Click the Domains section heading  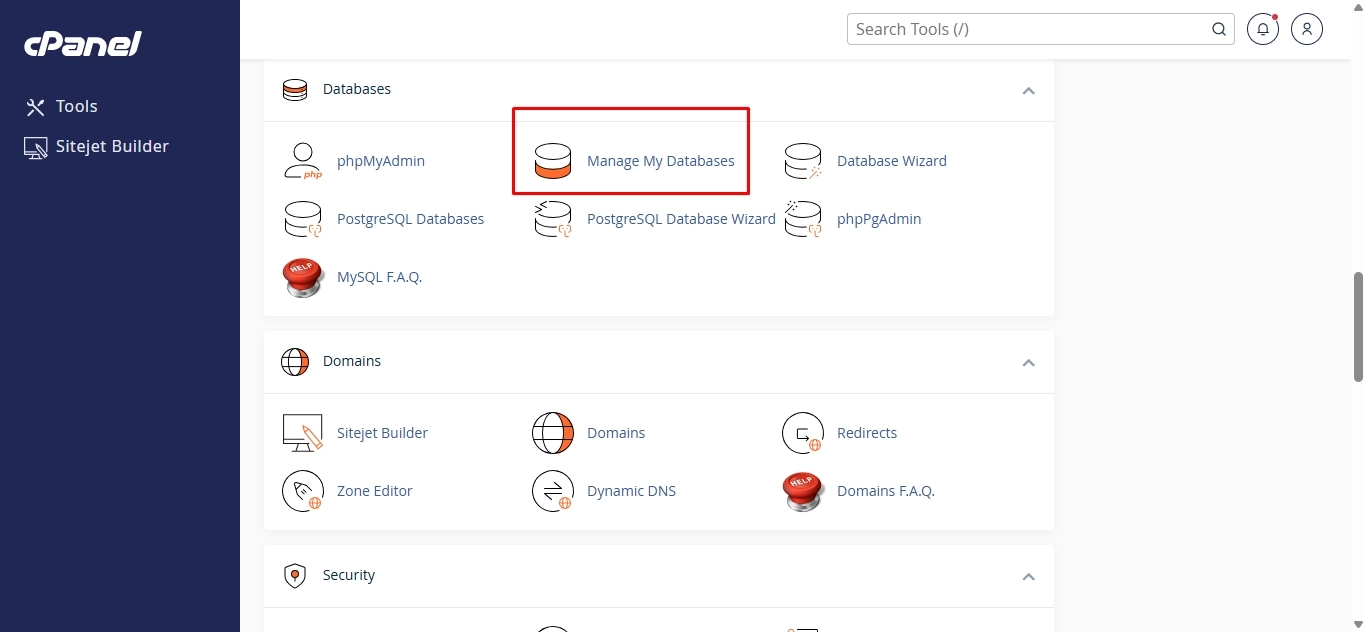(x=352, y=361)
